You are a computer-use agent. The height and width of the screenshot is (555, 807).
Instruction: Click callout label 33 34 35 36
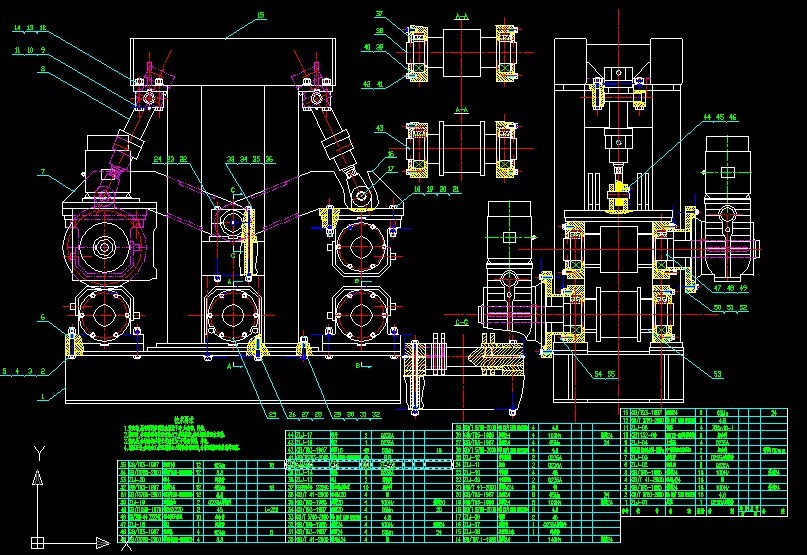coord(242,158)
